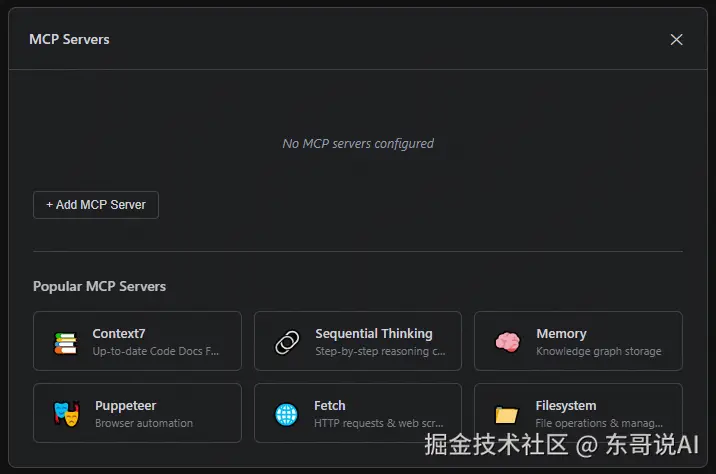Click the Fetch globe icon
The width and height of the screenshot is (716, 474).
tap(287, 414)
